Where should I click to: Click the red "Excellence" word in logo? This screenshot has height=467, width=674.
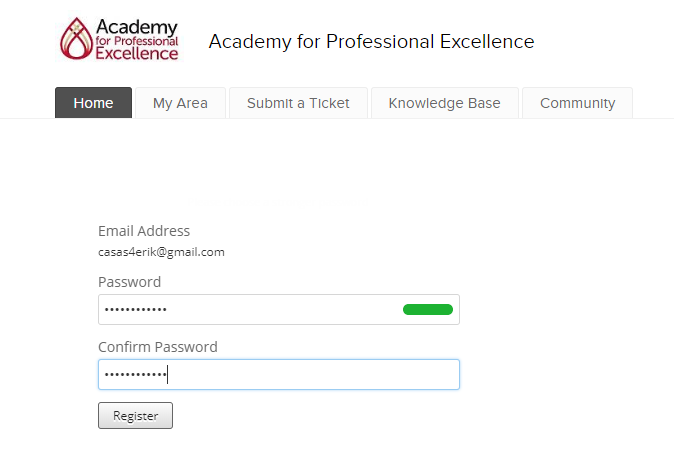(137, 52)
